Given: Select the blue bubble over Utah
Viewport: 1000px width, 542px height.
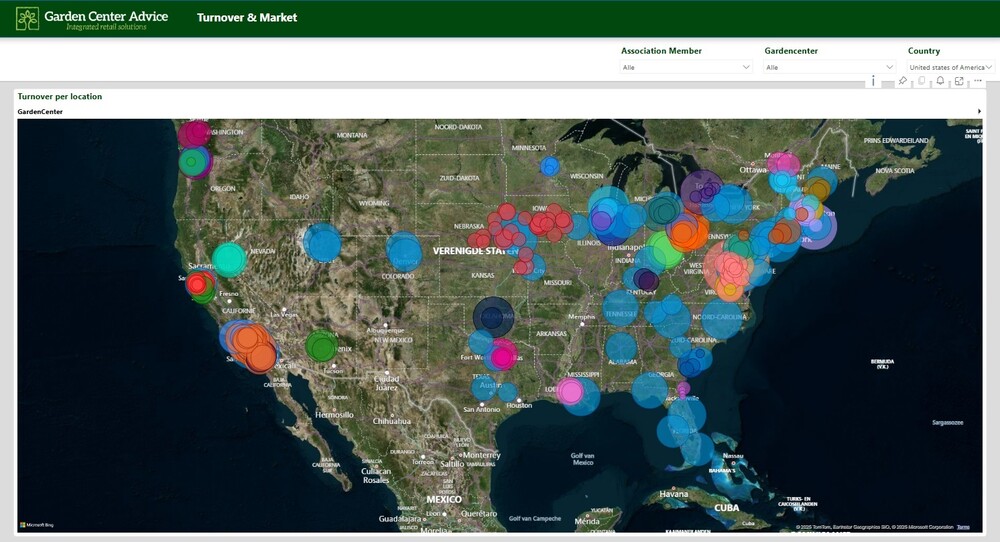Looking at the screenshot, I should click(322, 242).
